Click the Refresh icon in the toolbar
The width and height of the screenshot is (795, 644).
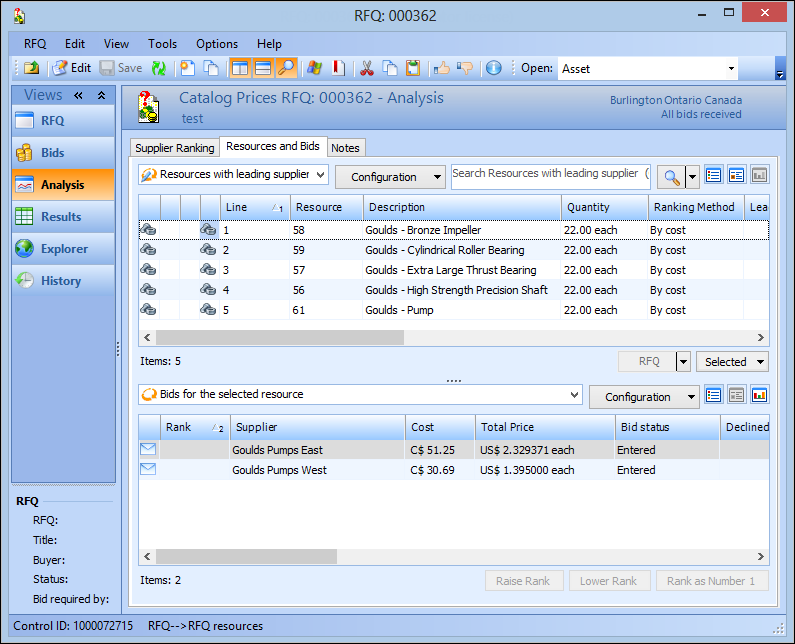pos(158,68)
